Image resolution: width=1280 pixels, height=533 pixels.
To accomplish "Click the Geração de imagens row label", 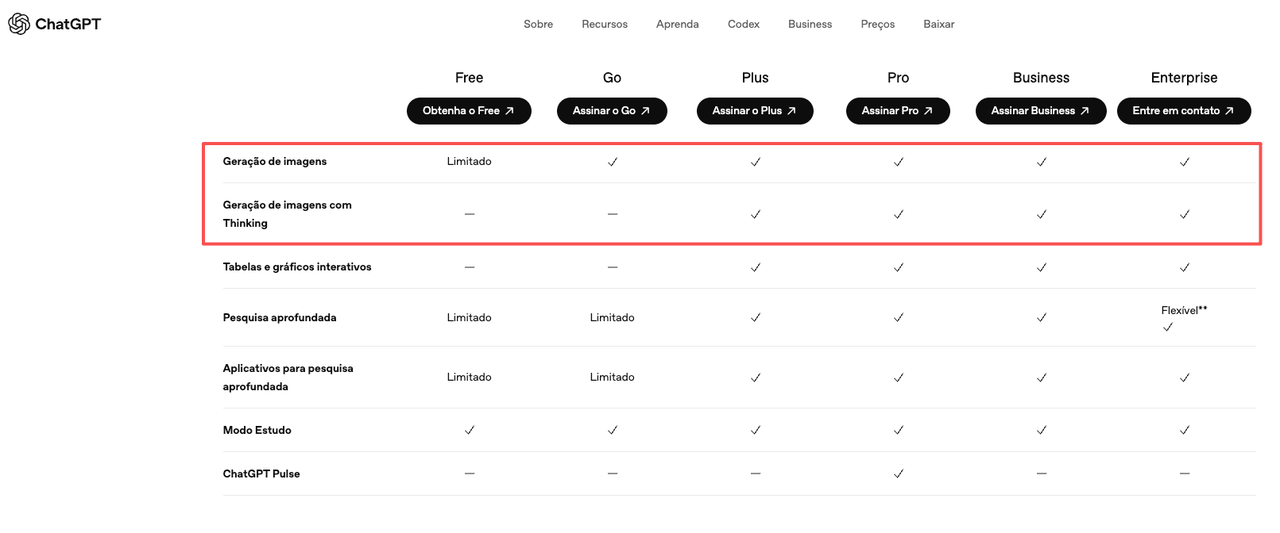I will (275, 161).
